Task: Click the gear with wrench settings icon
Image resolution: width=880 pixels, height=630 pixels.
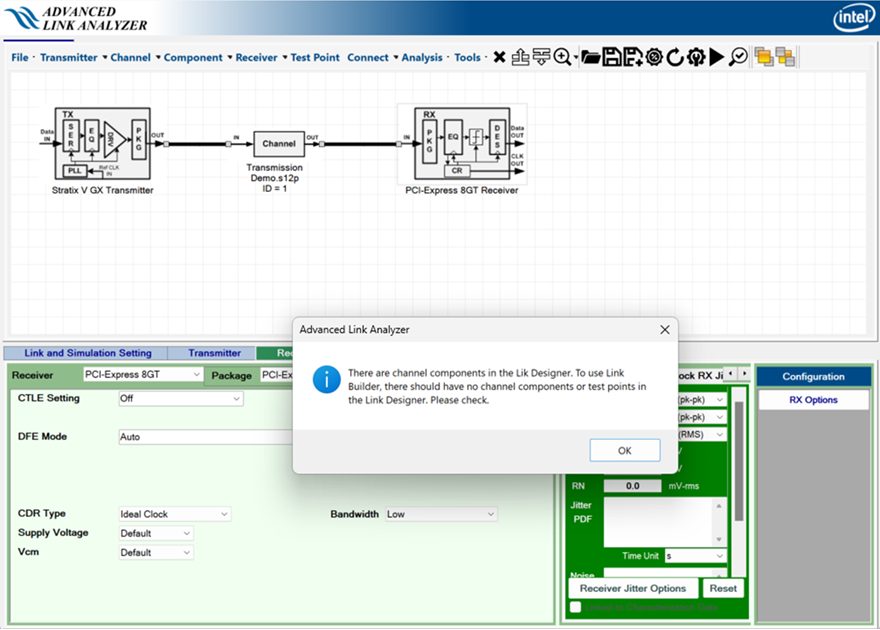Action: tap(696, 58)
